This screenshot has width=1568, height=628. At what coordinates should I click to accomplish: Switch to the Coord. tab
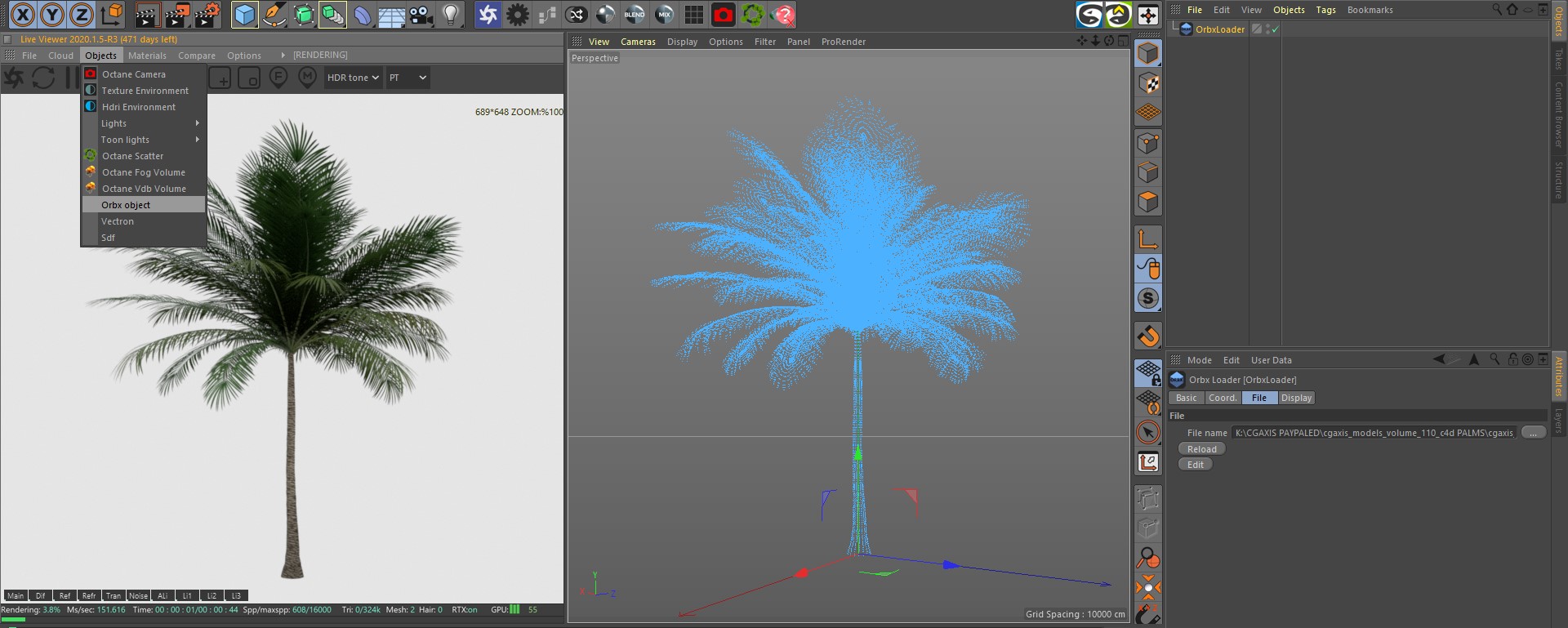[x=1223, y=398]
